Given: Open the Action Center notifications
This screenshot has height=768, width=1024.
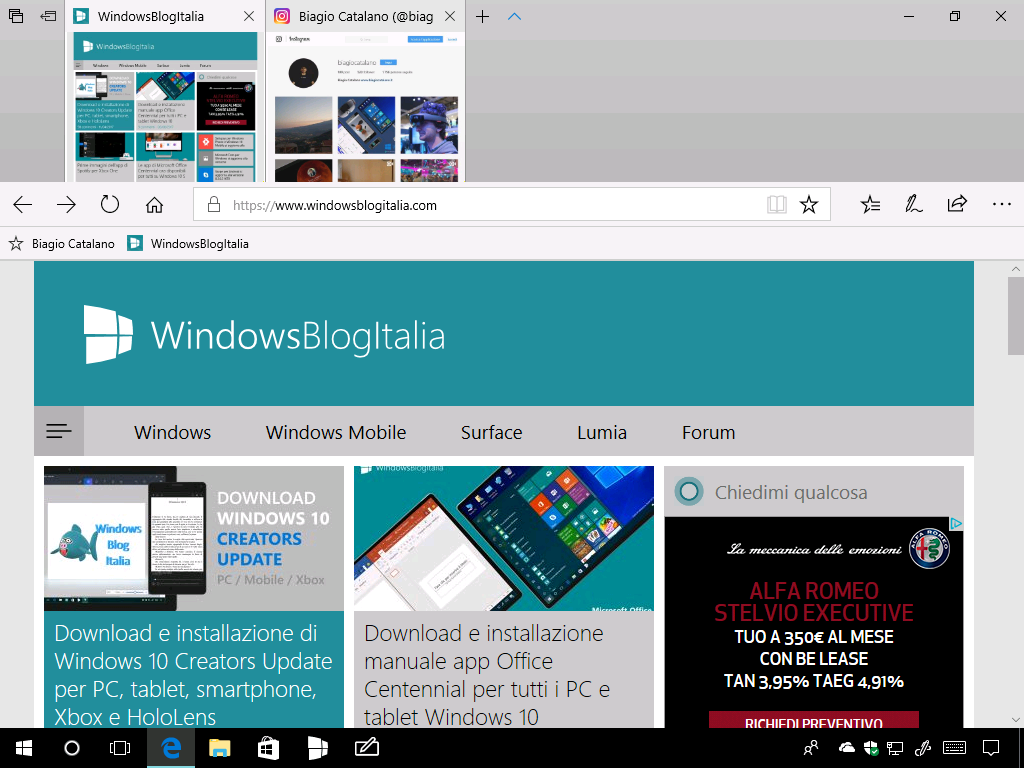Looking at the screenshot, I should click(991, 748).
